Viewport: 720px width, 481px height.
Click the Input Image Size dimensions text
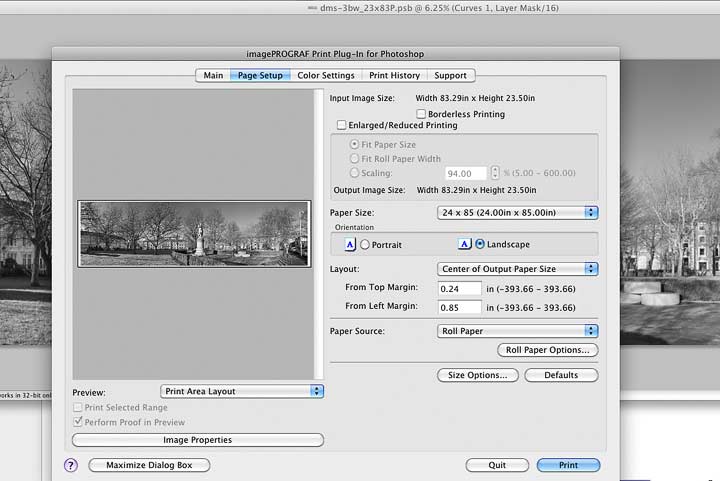pos(475,98)
